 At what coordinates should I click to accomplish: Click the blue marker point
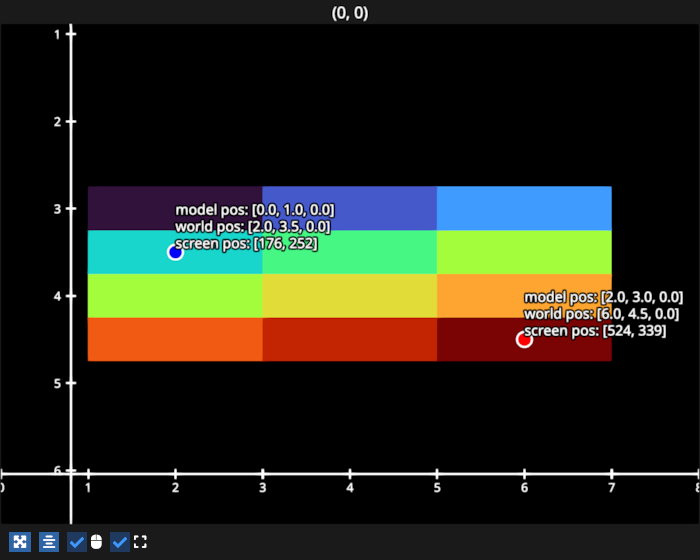coord(175,252)
